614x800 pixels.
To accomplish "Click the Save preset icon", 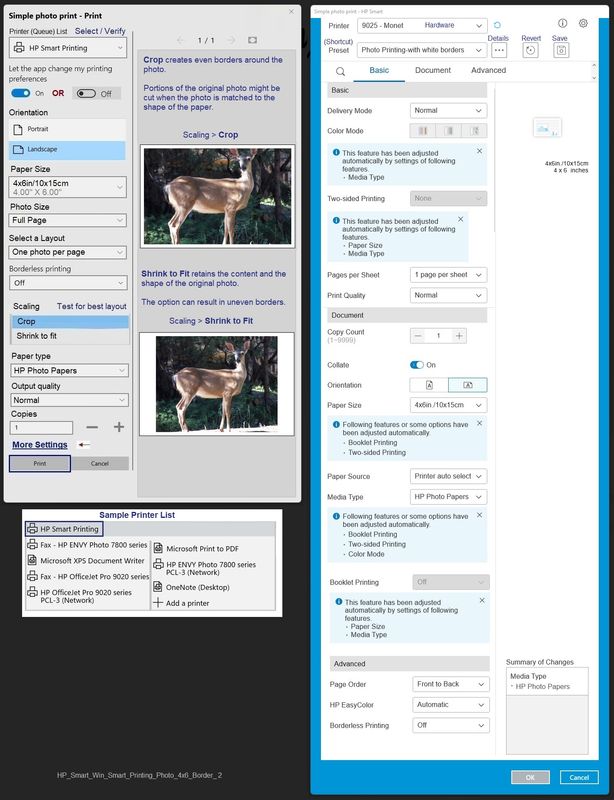I will coord(561,50).
